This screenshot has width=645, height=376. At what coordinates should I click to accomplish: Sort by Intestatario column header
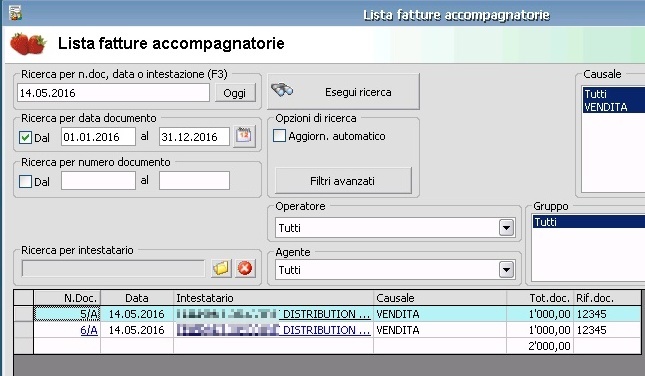tap(274, 298)
